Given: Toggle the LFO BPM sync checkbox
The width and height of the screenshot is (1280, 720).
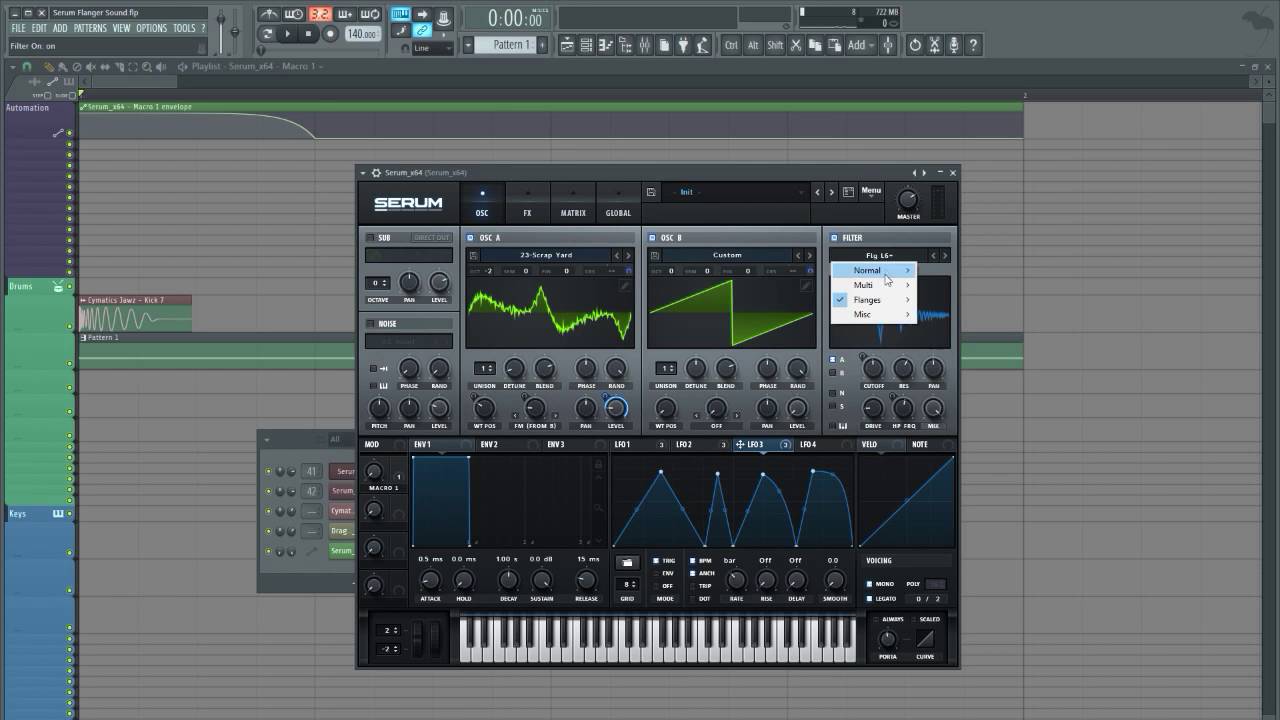Looking at the screenshot, I should [691, 561].
